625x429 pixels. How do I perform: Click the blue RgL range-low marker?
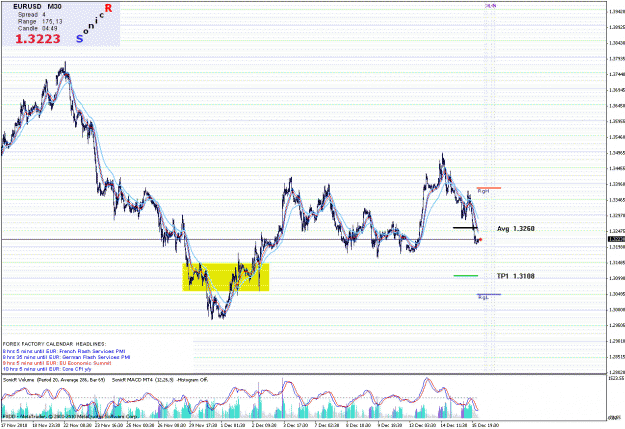tap(489, 295)
